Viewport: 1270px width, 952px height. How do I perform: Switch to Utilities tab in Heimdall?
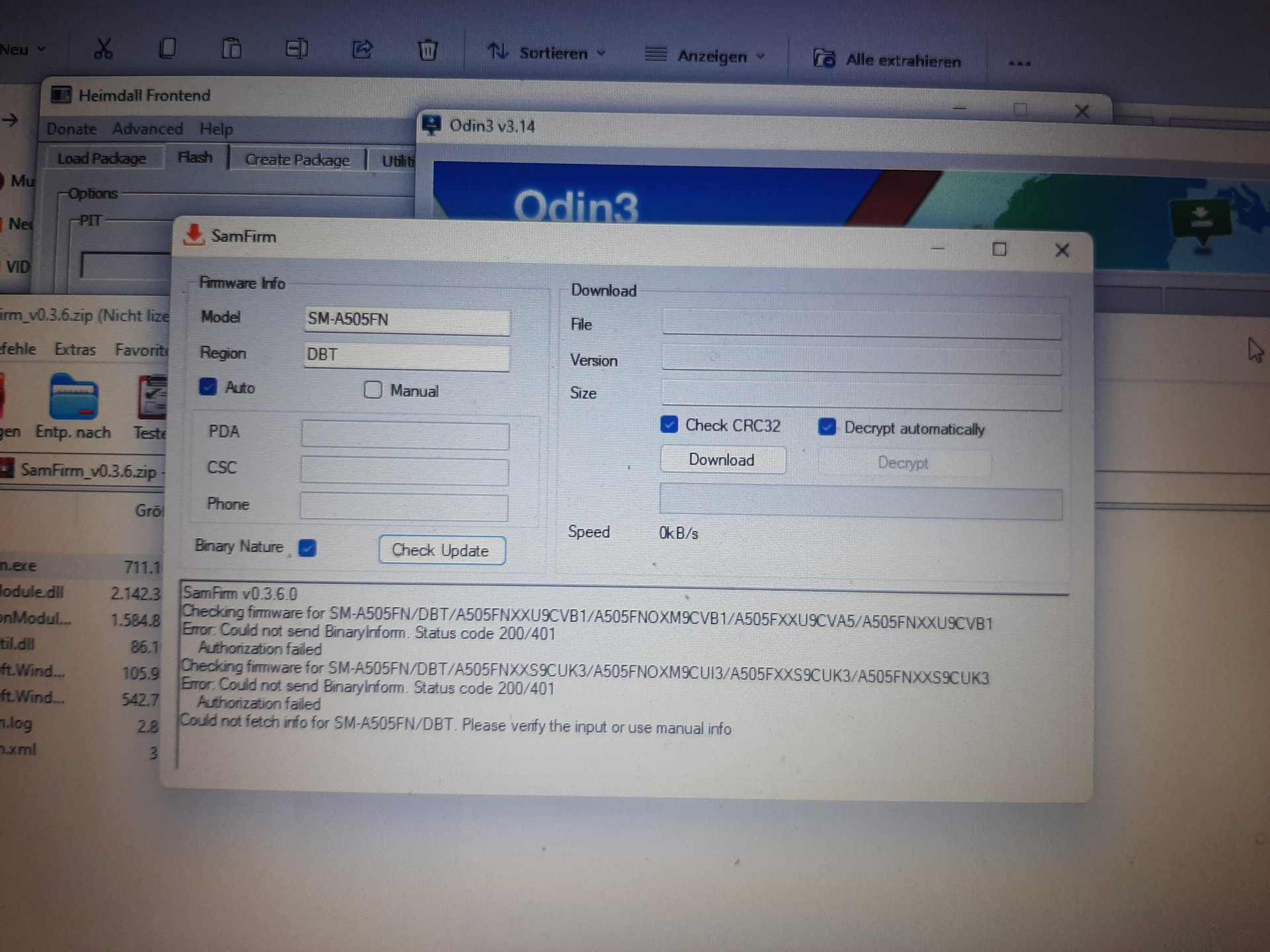point(397,161)
